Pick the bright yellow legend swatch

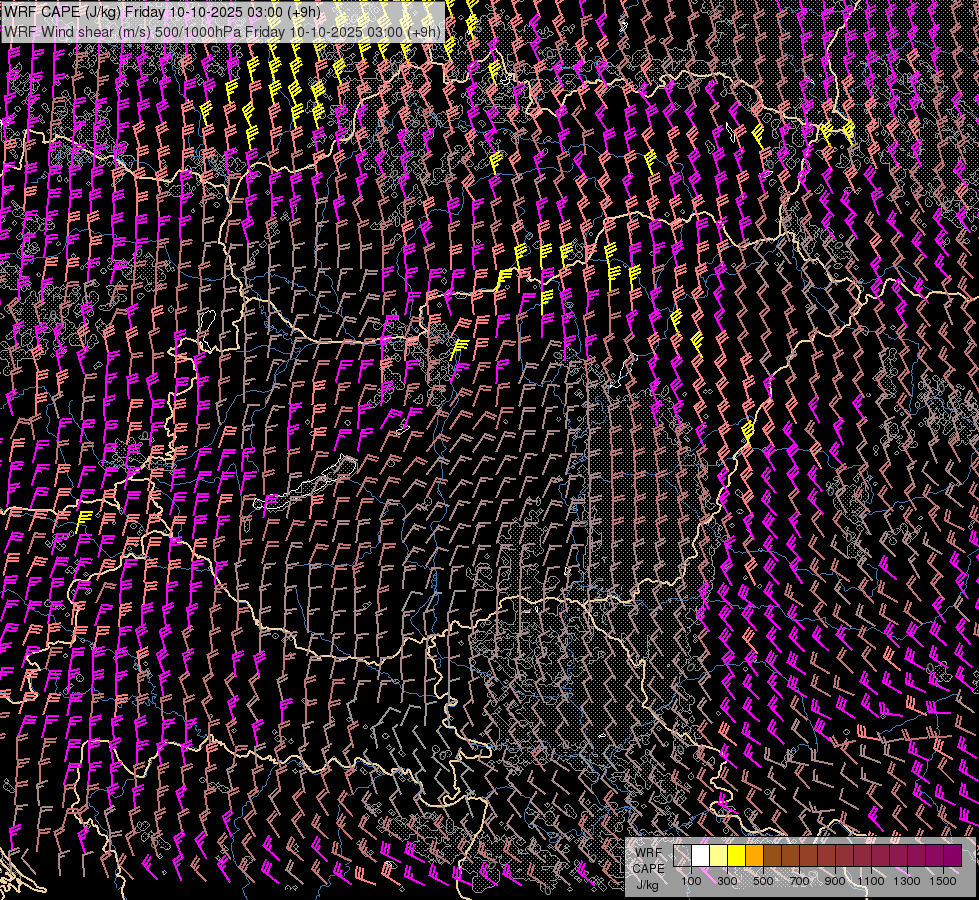coord(736,856)
